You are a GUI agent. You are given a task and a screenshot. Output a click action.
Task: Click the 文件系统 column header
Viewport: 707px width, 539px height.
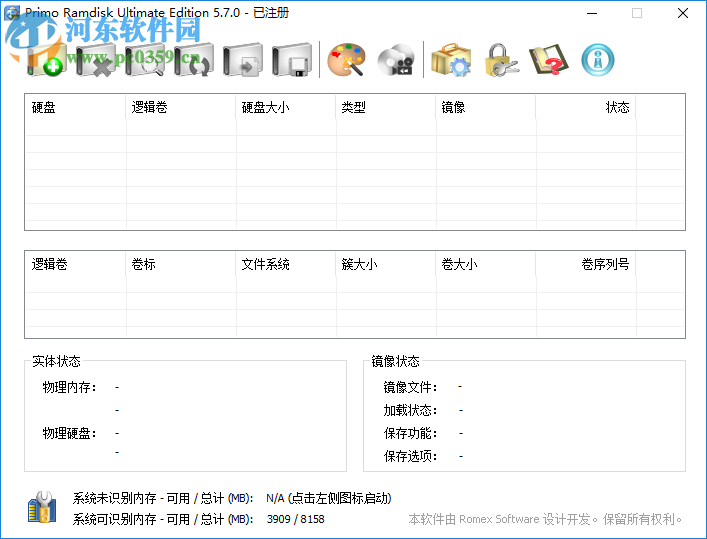[286, 264]
